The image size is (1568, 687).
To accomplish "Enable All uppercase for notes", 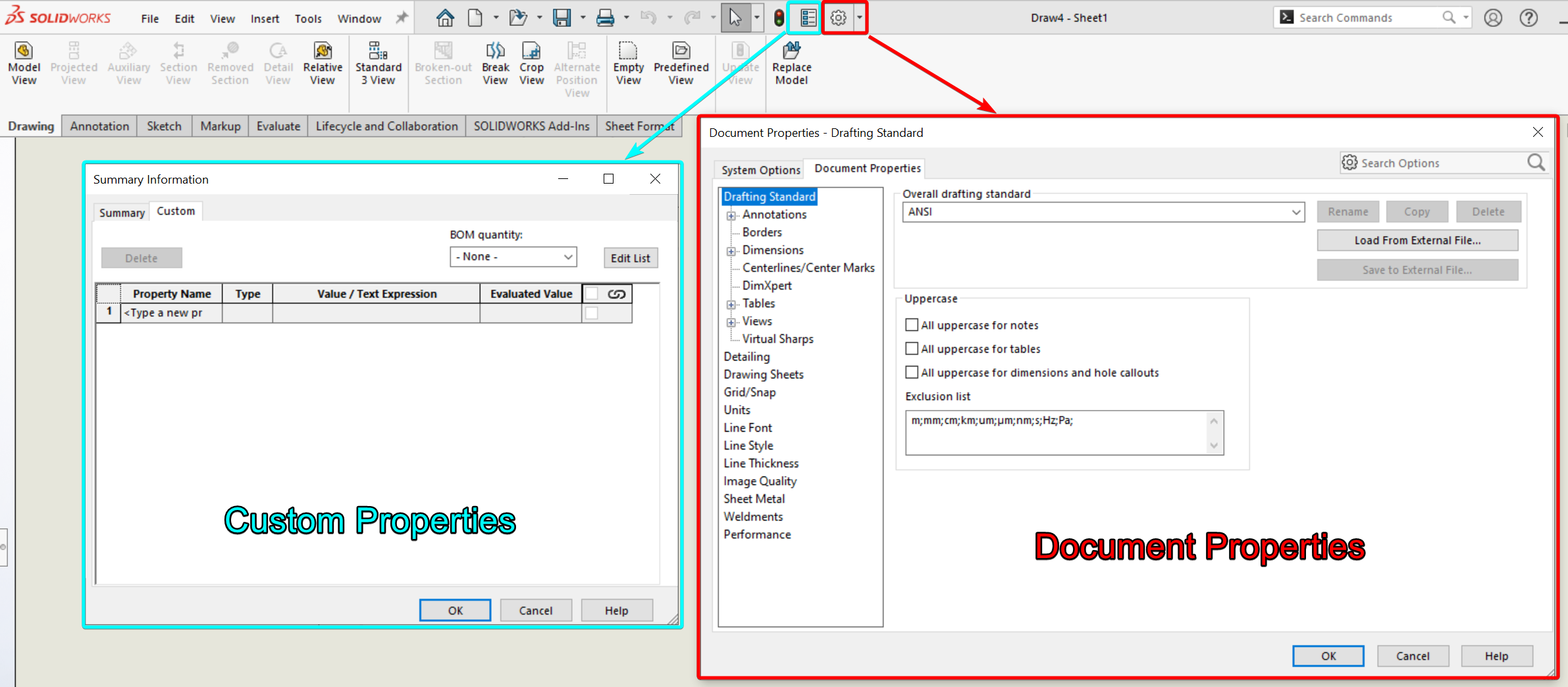I will [x=912, y=325].
